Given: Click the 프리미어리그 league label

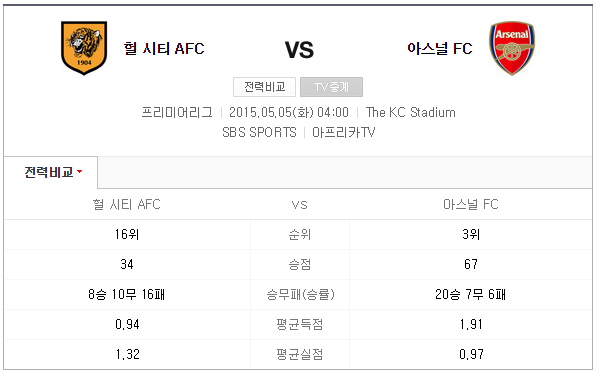Looking at the screenshot, I should click(177, 112).
